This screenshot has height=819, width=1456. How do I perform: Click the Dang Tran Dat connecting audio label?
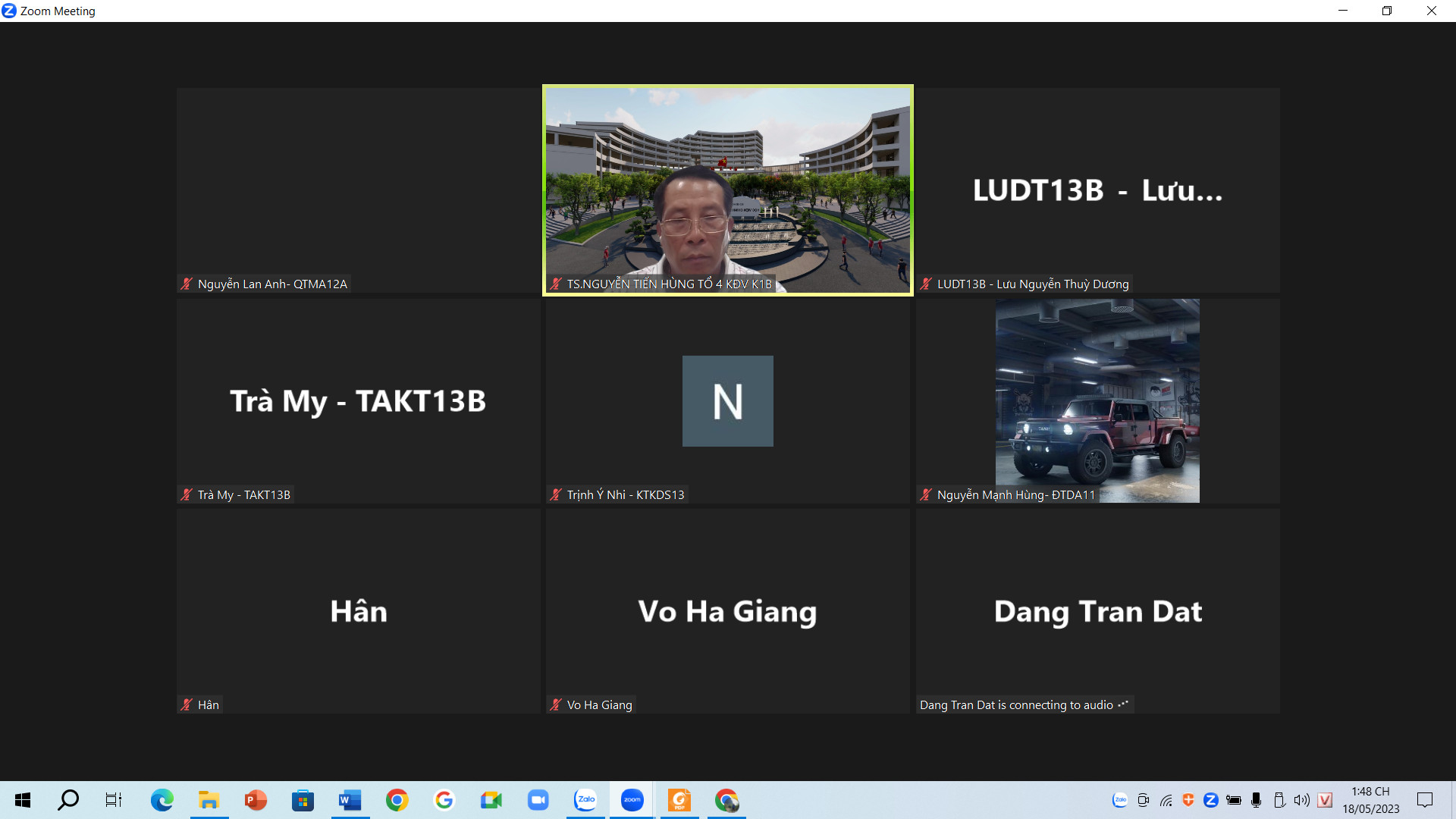1023,704
